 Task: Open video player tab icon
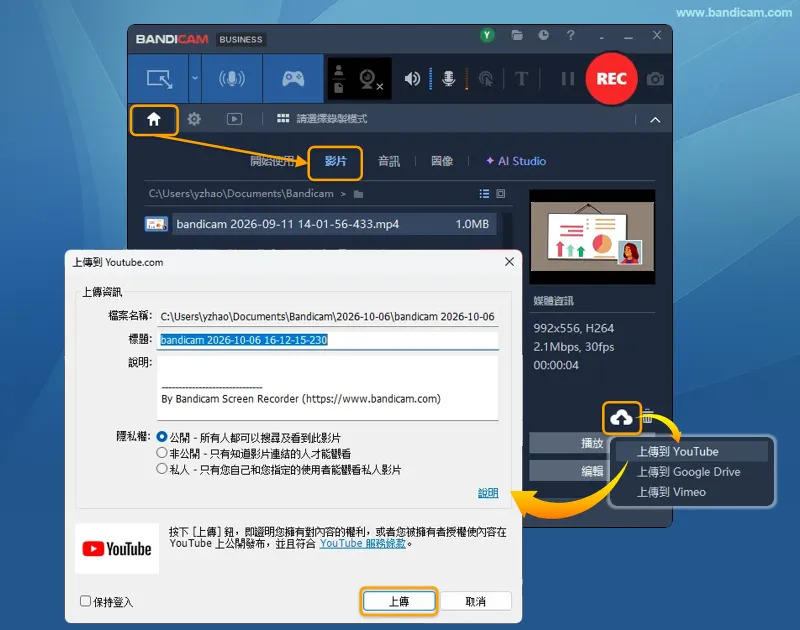[234, 119]
